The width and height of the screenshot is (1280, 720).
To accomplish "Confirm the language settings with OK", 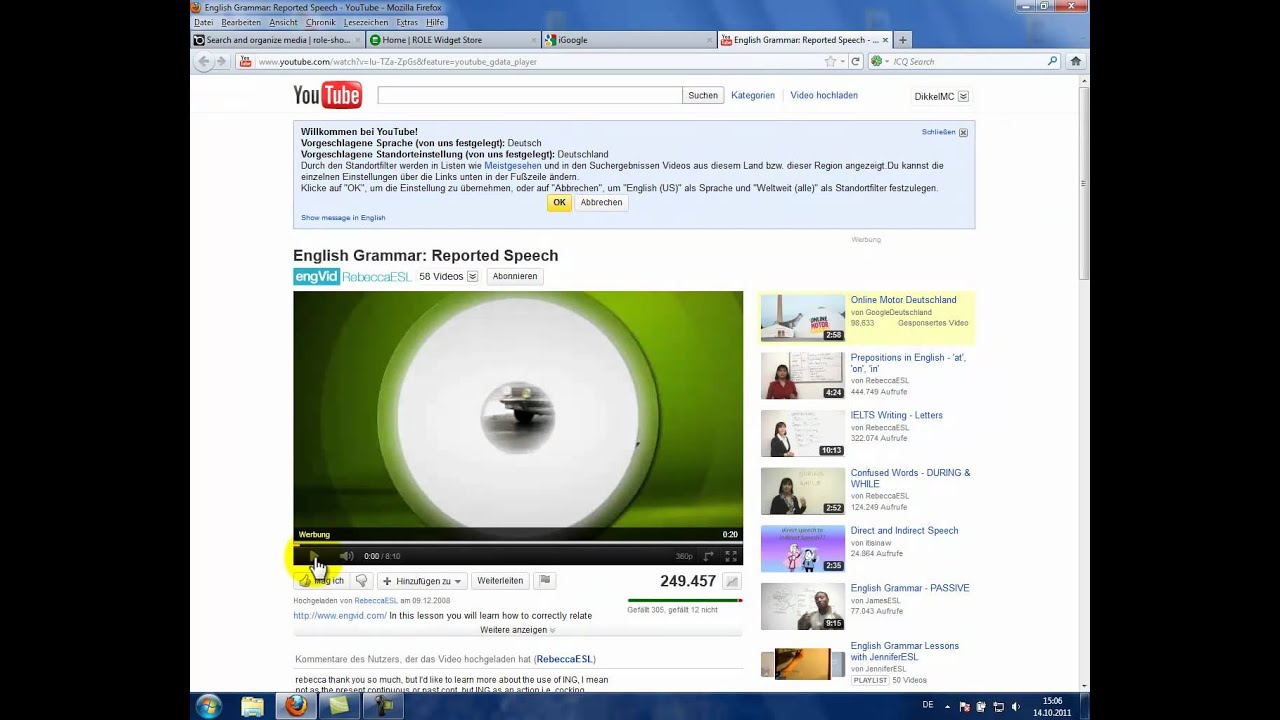I will click(559, 202).
